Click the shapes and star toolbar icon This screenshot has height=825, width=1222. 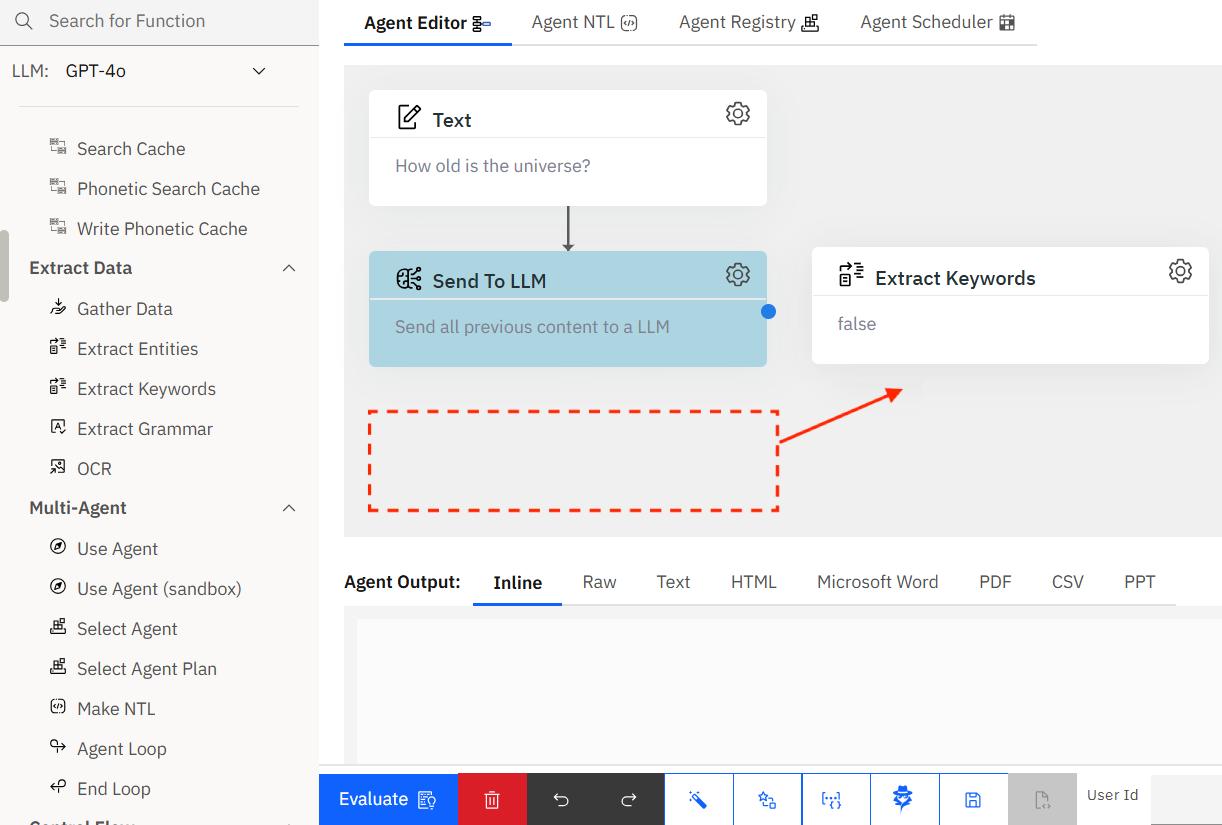tap(767, 799)
